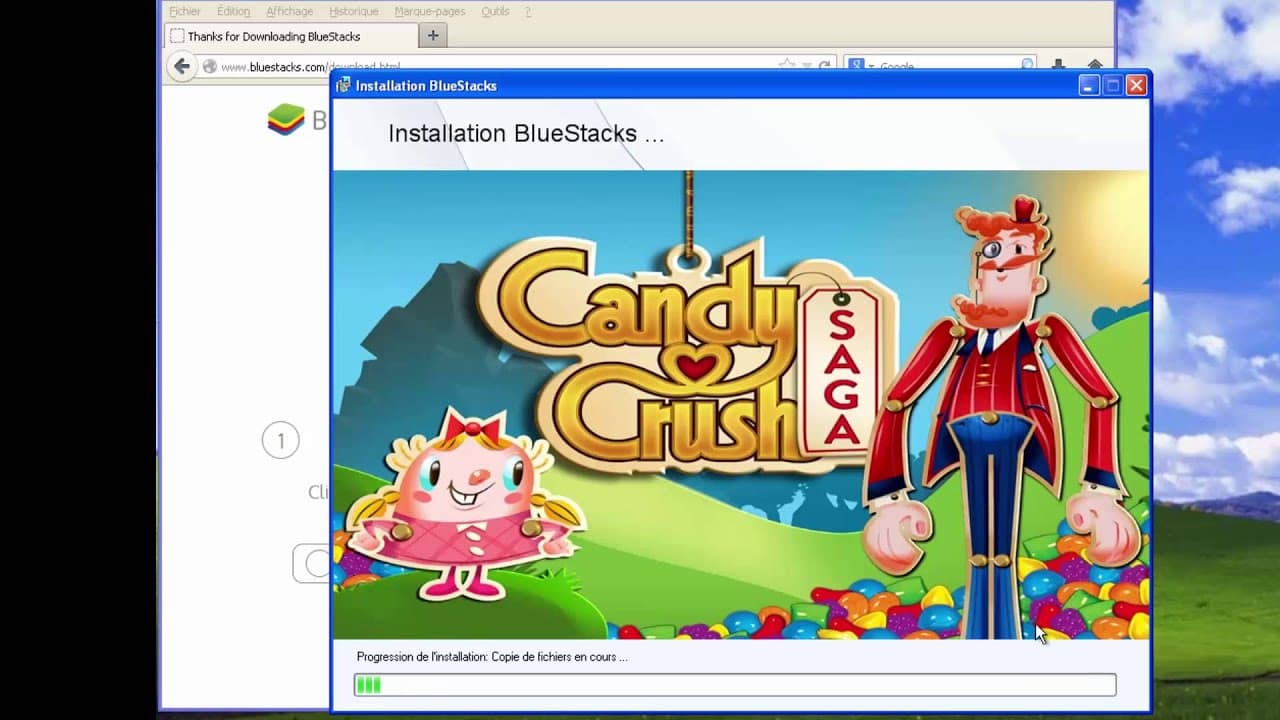Close the Installation BlueStacks window
This screenshot has height=720, width=1280.
[1136, 86]
